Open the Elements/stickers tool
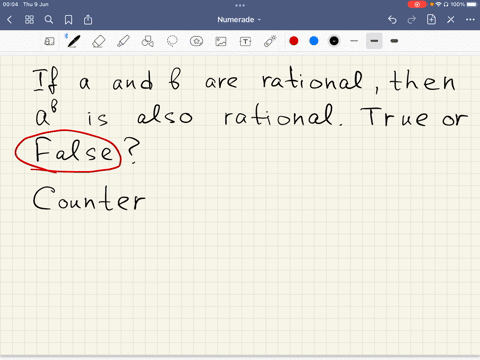This screenshot has height=360, width=480. 196,41
